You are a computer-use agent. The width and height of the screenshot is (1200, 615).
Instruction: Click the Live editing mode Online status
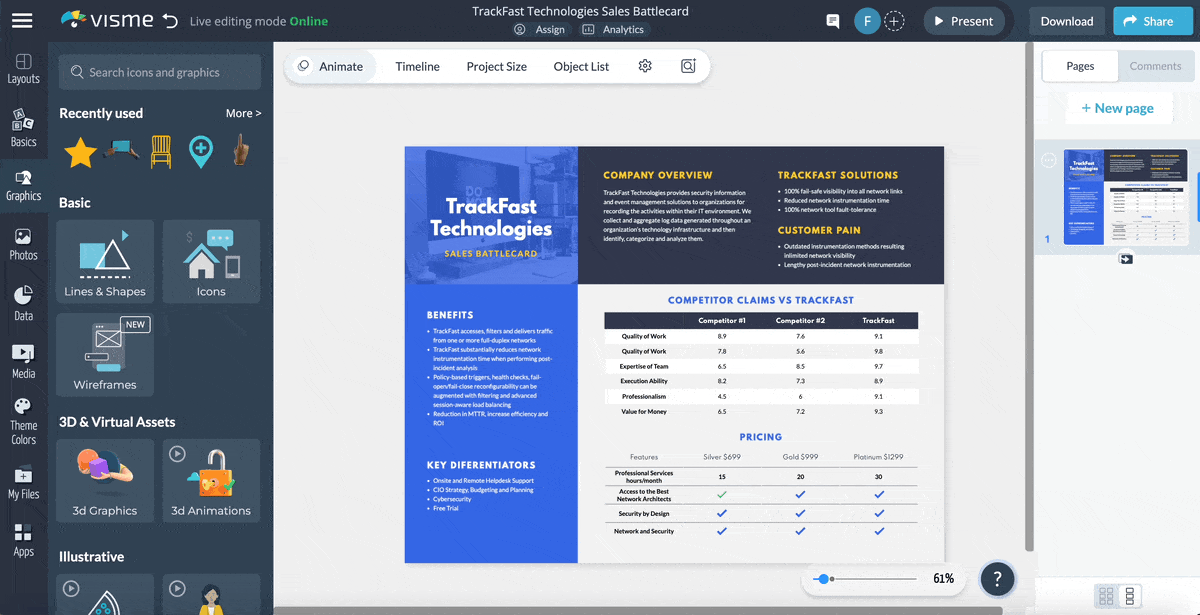[x=259, y=21]
